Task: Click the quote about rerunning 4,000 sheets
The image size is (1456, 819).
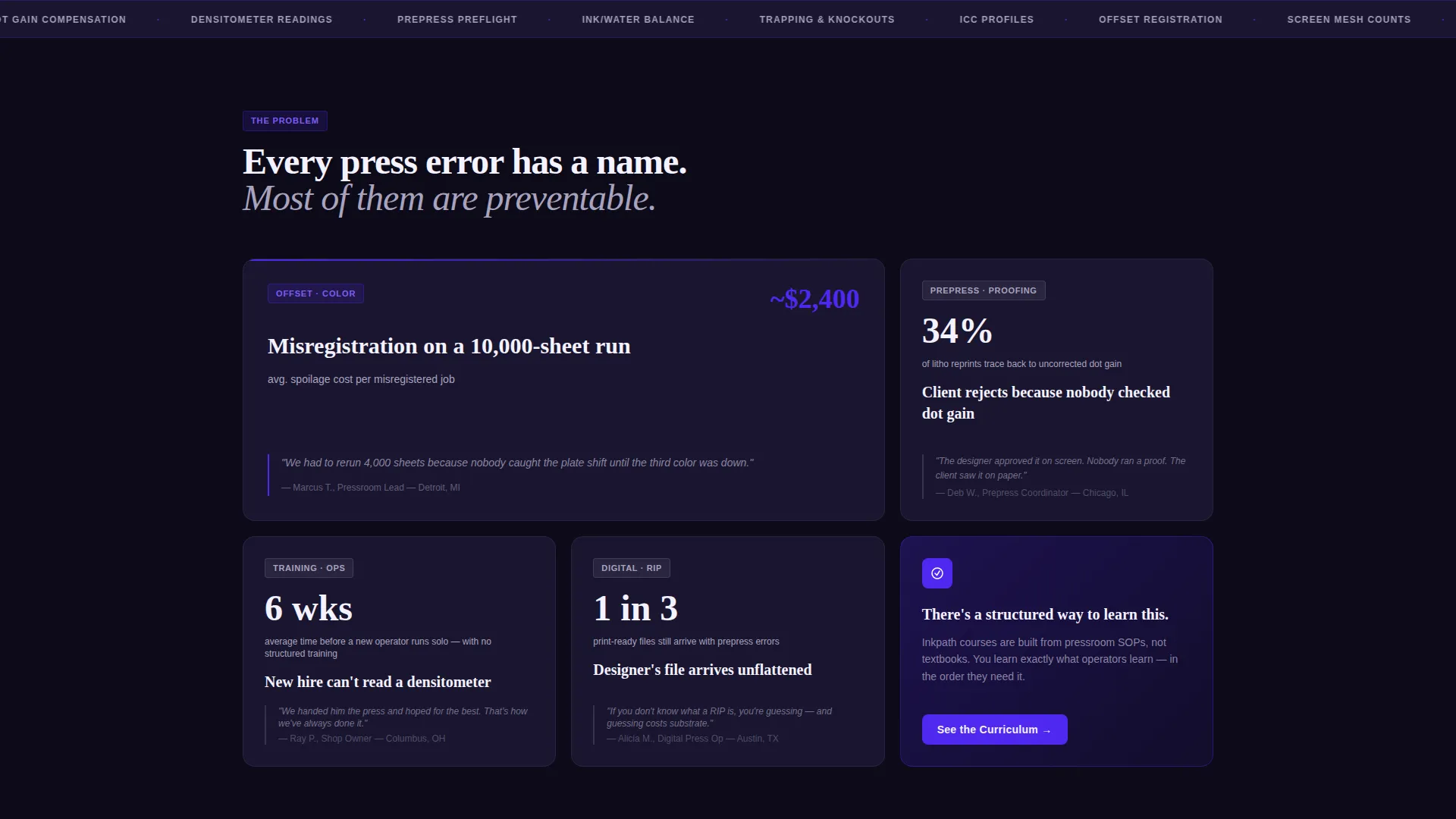Action: (x=517, y=463)
